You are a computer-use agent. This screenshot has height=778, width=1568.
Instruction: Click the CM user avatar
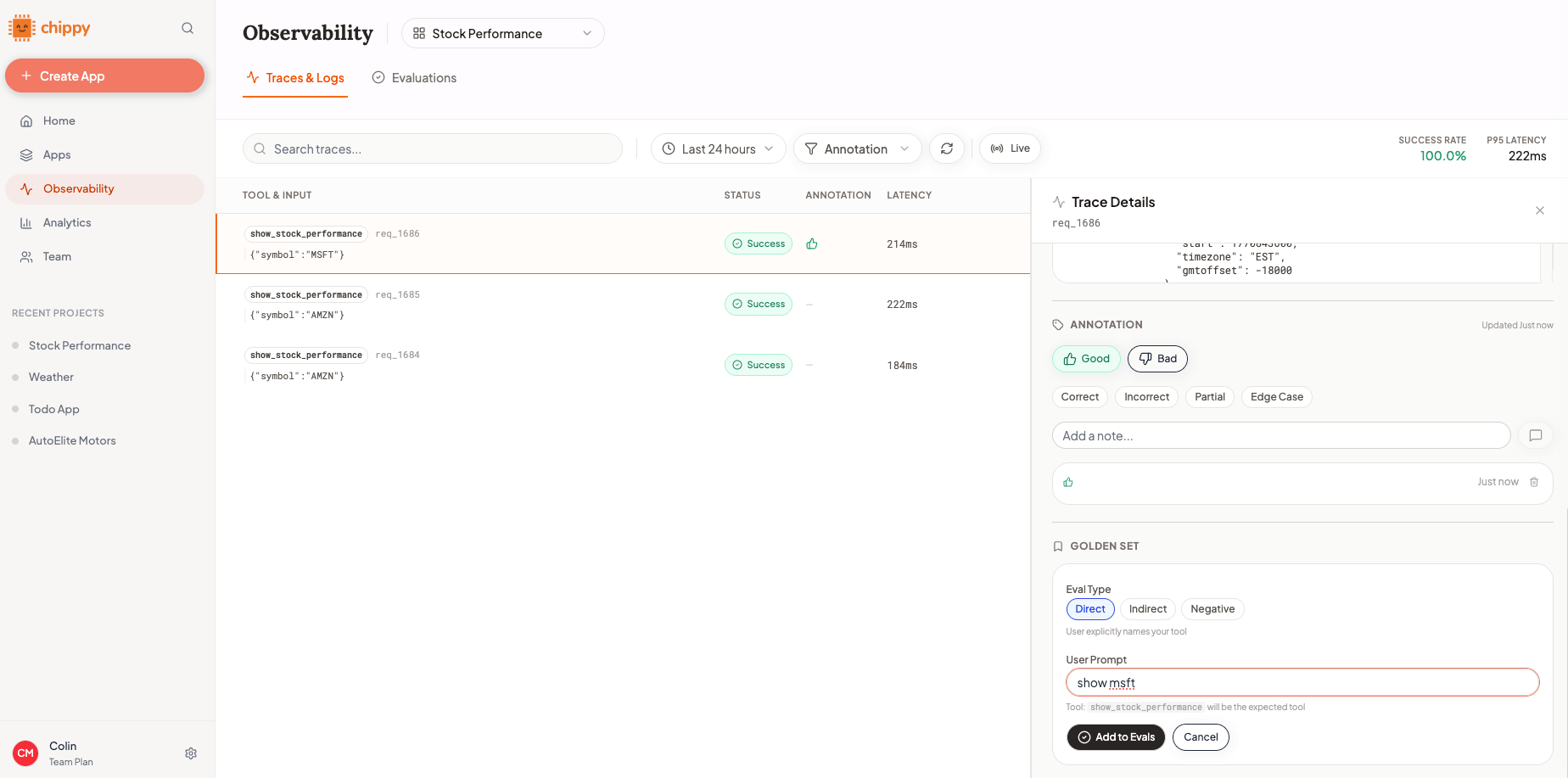25,753
